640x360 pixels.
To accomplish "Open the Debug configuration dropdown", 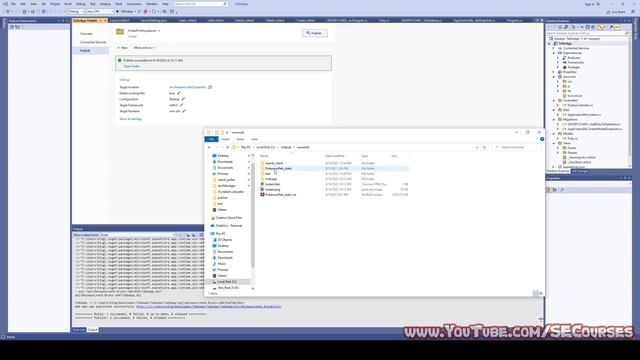I will tap(76, 11).
